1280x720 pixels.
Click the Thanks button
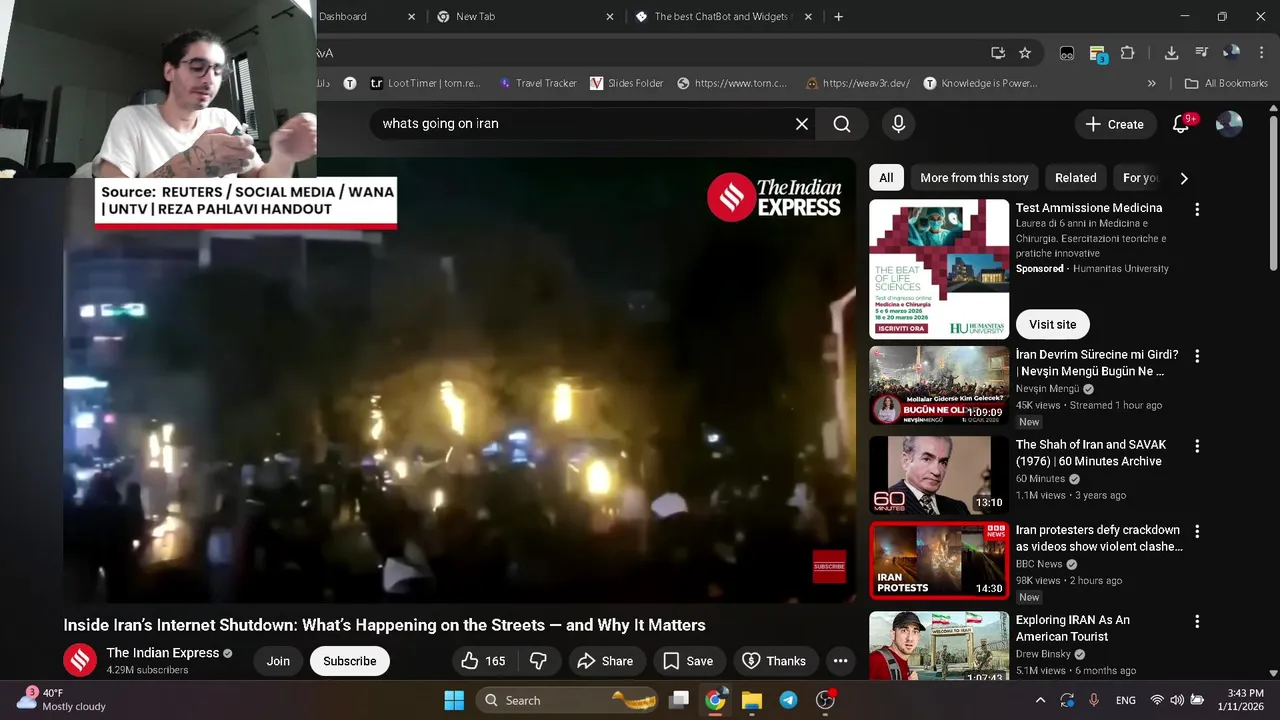pos(774,661)
